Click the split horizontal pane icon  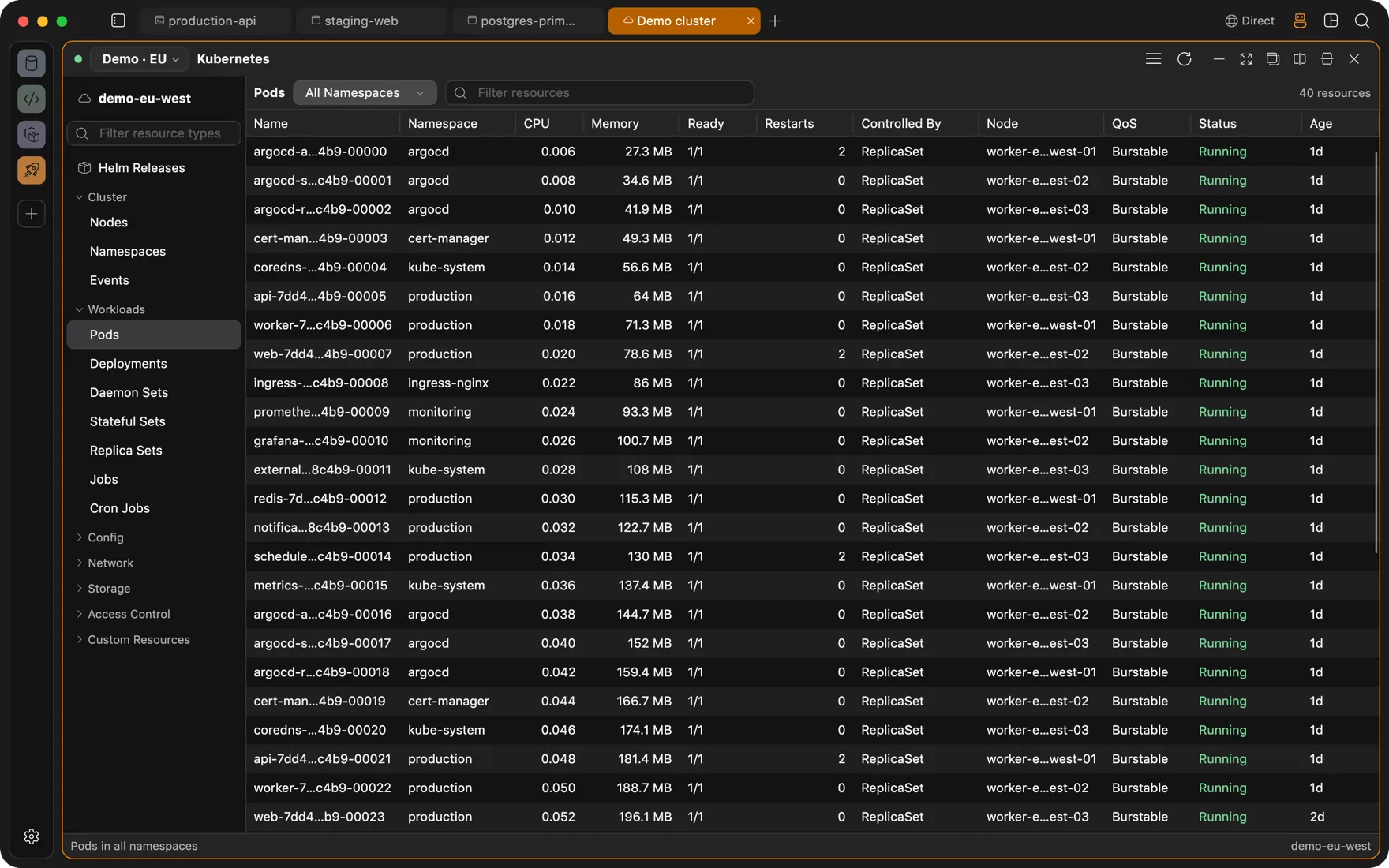pos(1327,59)
